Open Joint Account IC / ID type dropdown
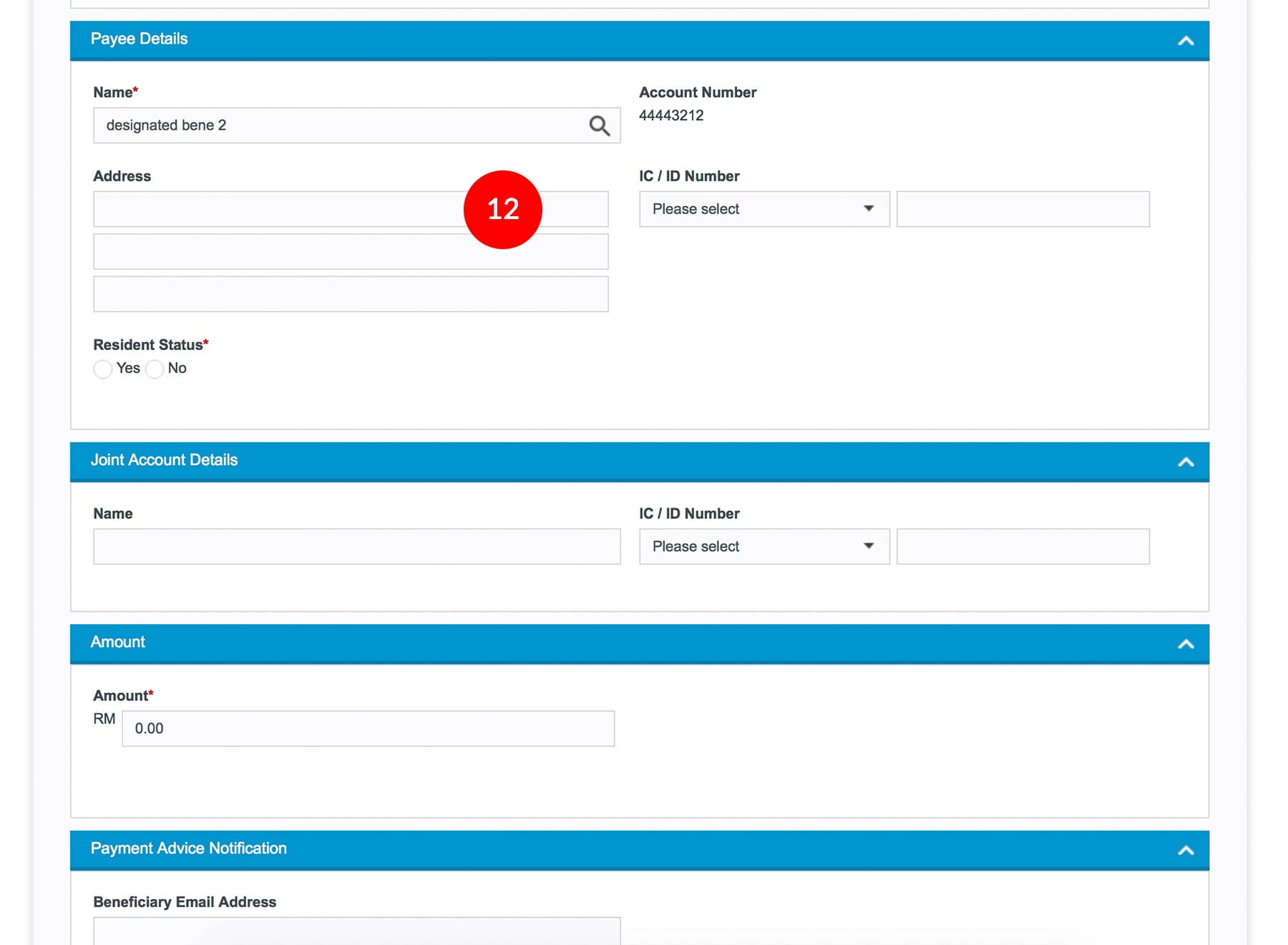 (763, 546)
